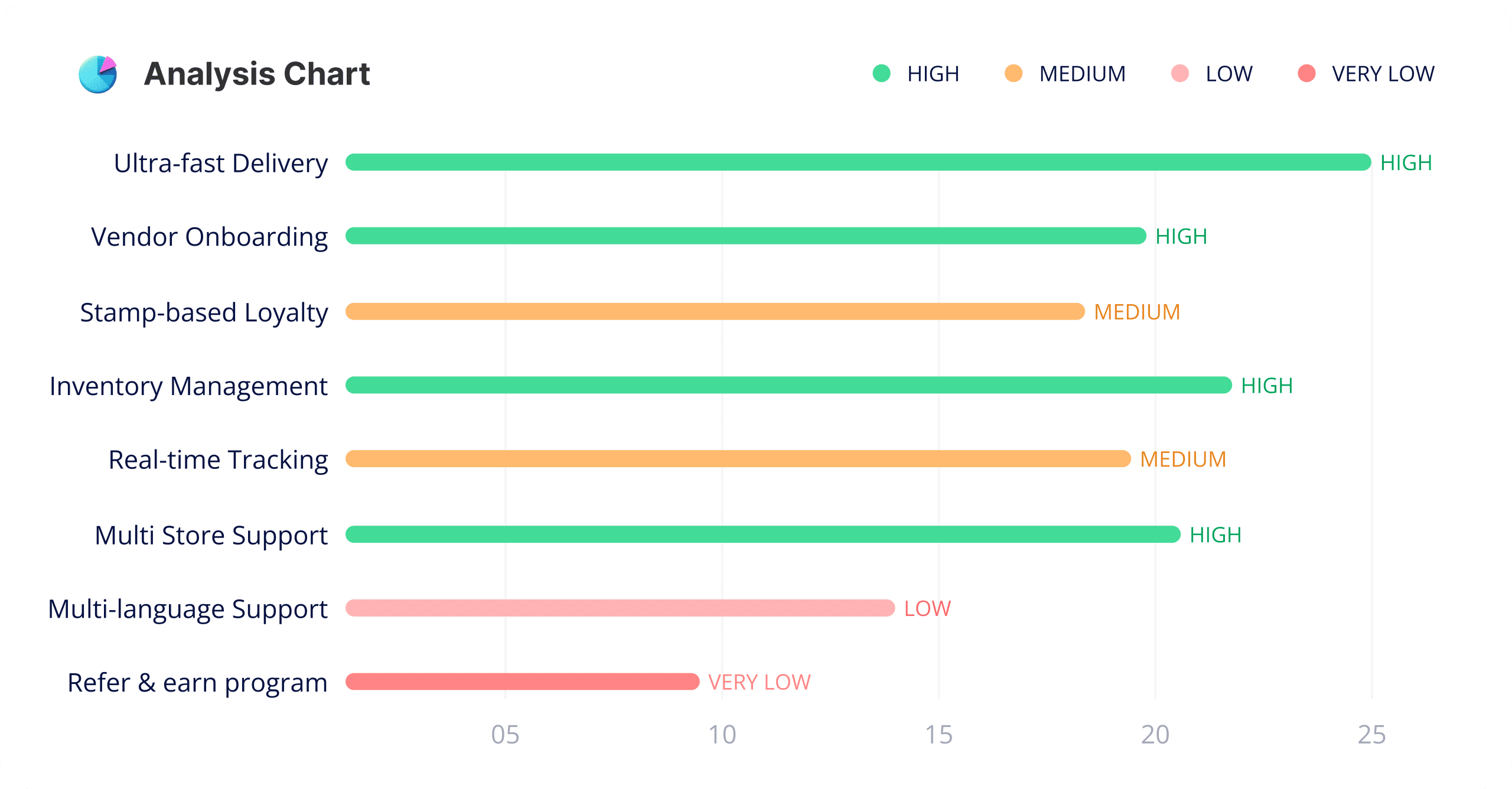The height and width of the screenshot is (789, 1512).
Task: Select the Real-time Tracking orange bar
Action: pos(738,459)
